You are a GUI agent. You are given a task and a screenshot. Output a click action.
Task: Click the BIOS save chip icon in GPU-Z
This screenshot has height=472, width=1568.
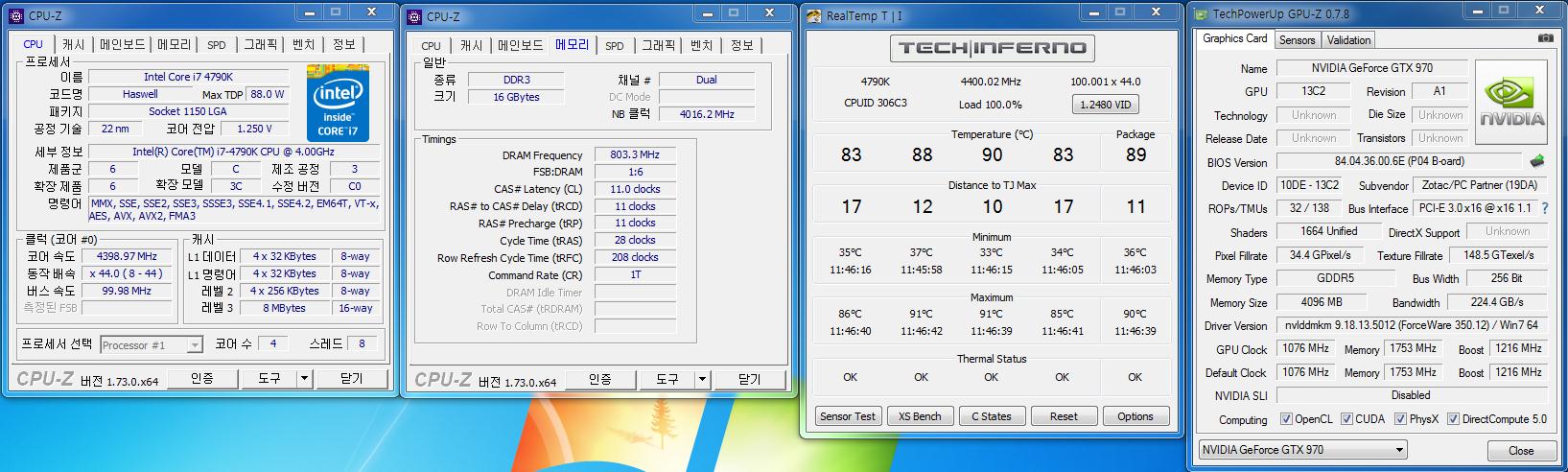(x=1537, y=161)
